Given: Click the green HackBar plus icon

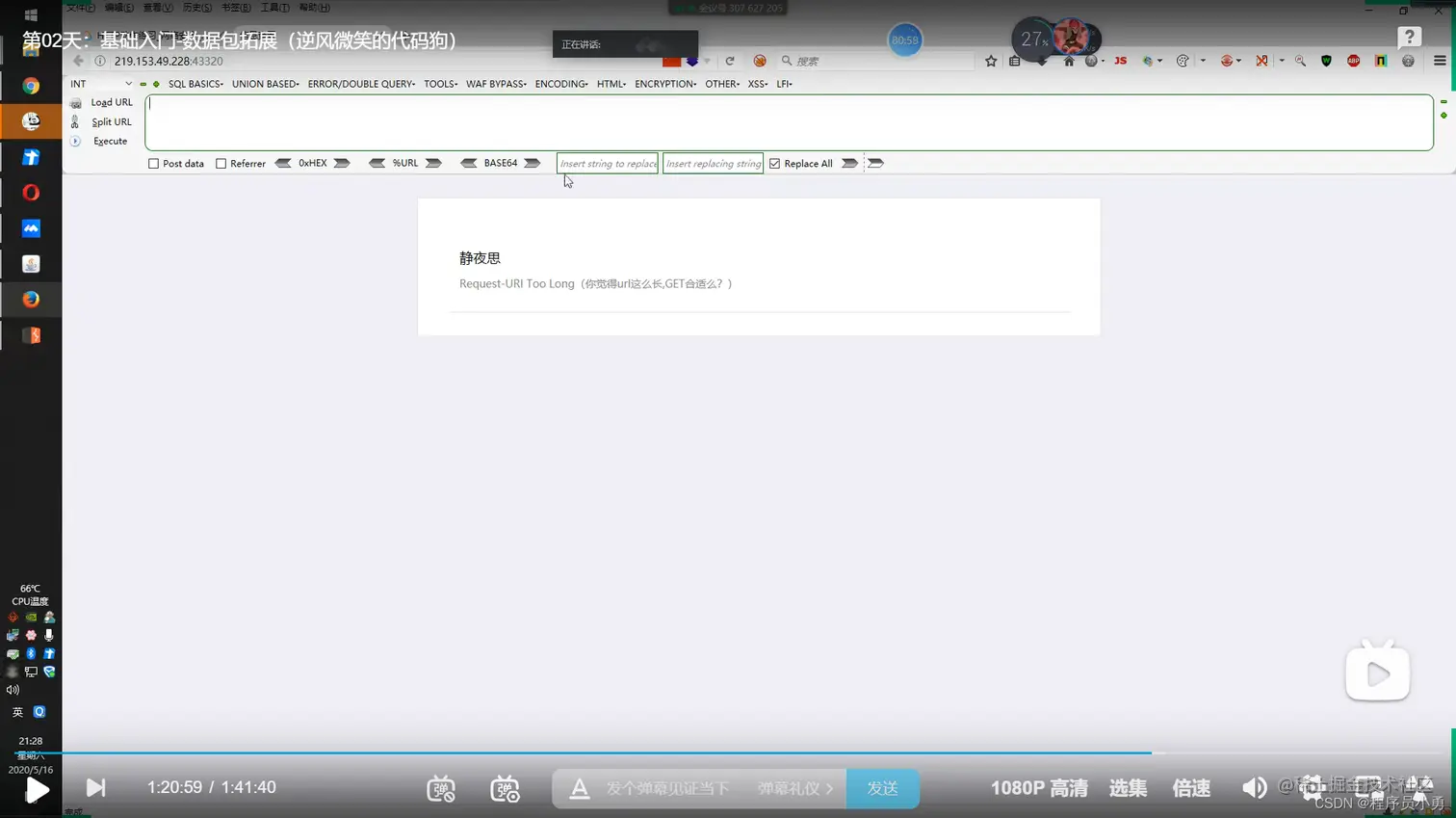Looking at the screenshot, I should pos(156,84).
